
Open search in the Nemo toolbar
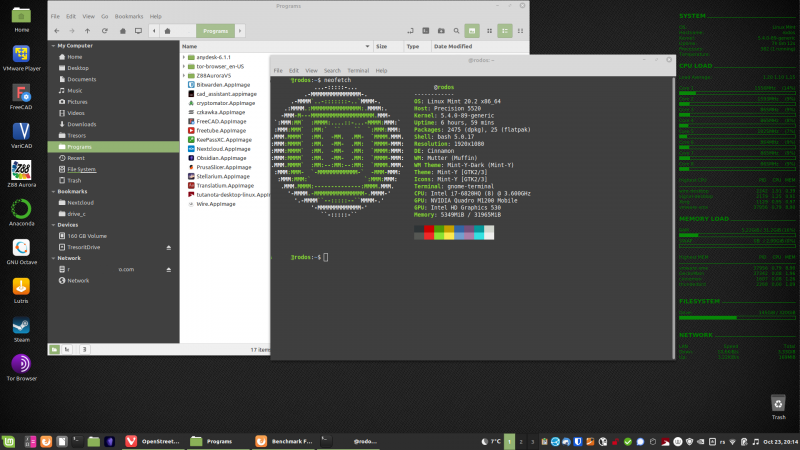pyautogui.click(x=457, y=31)
